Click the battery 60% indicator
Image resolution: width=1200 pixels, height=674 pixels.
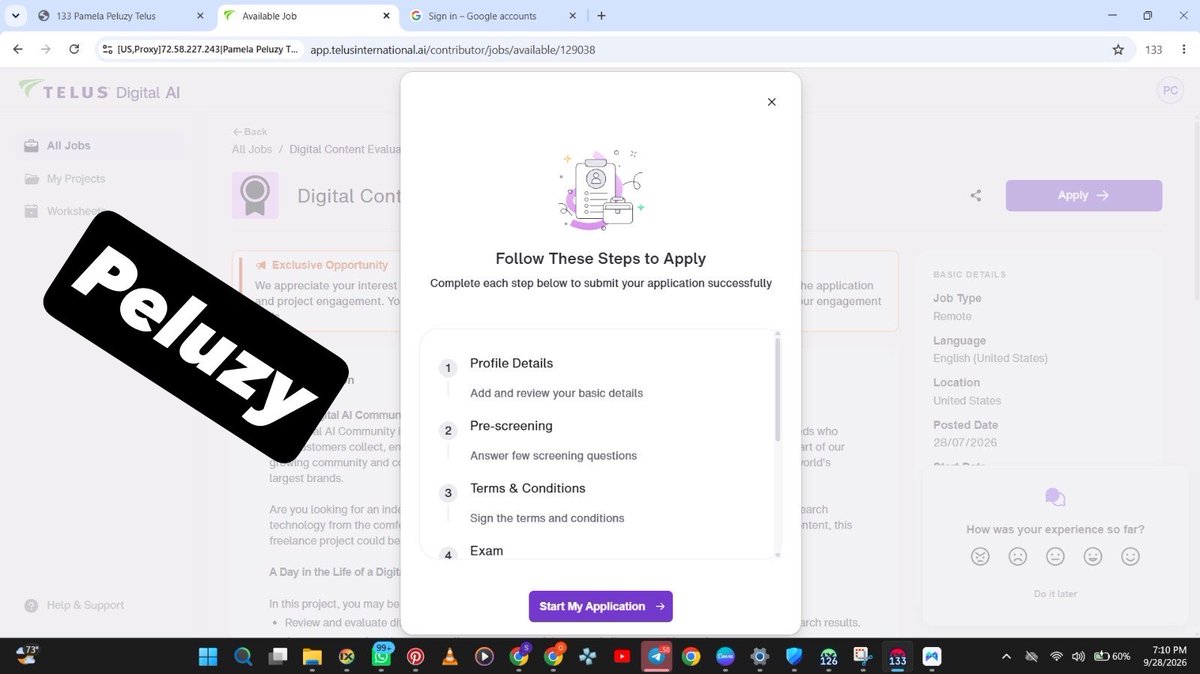[x=1112, y=657]
